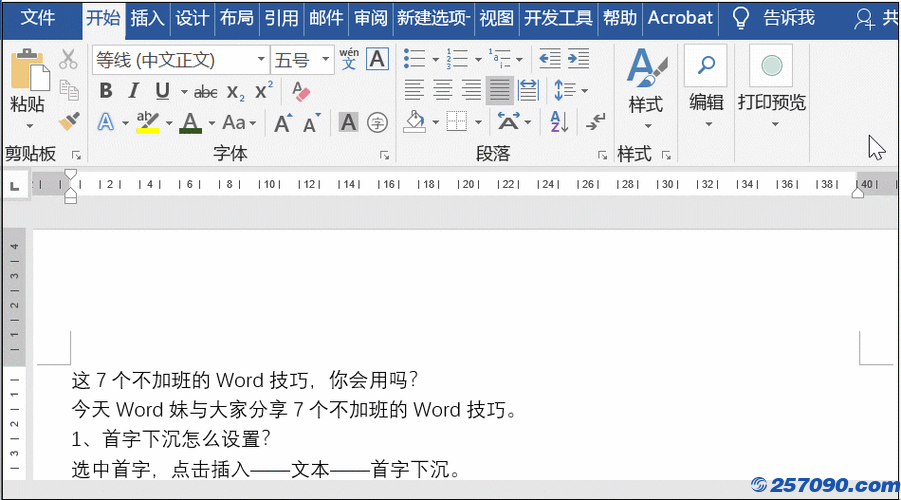The width and height of the screenshot is (901, 500).
Task: Click the 告诉我 search box
Action: point(789,18)
